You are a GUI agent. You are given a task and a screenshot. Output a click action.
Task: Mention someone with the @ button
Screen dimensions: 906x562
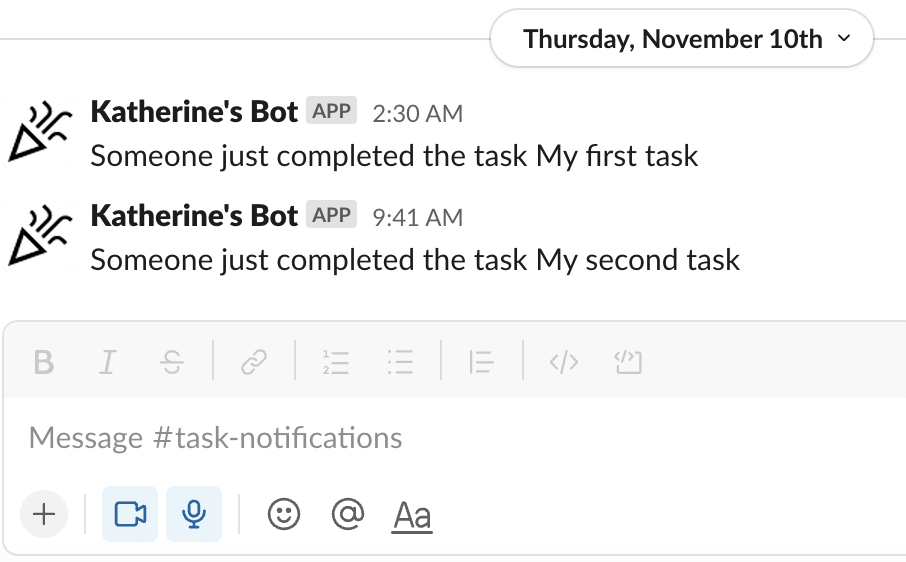tap(347, 514)
